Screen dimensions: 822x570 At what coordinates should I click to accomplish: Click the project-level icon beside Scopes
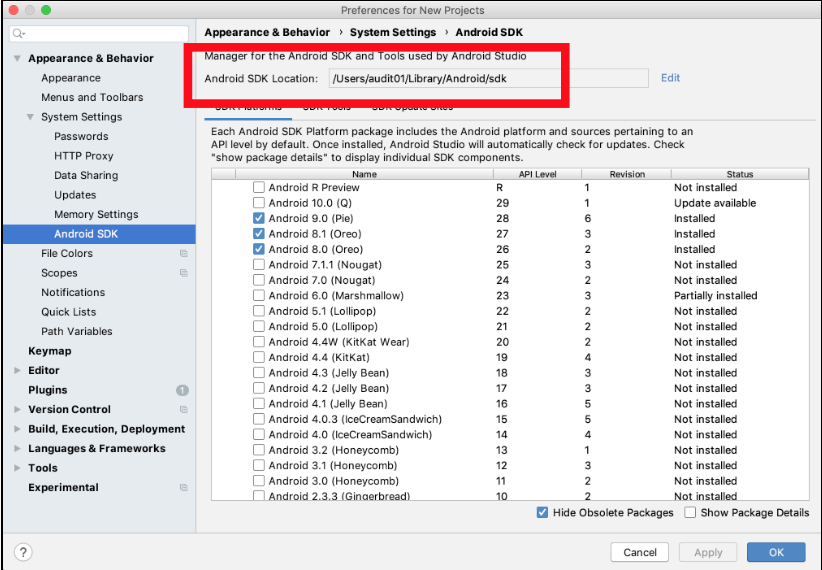tap(183, 273)
